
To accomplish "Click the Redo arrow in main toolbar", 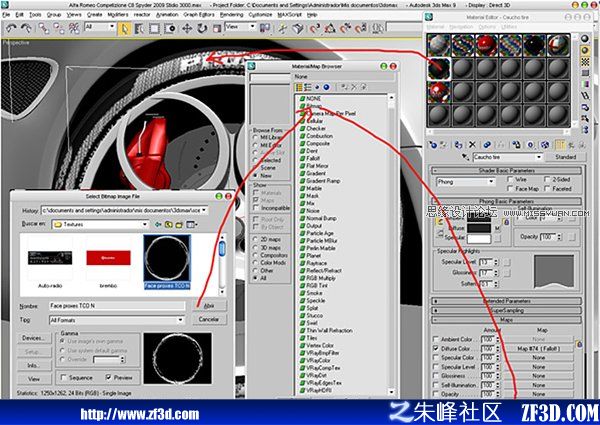I will [26, 28].
